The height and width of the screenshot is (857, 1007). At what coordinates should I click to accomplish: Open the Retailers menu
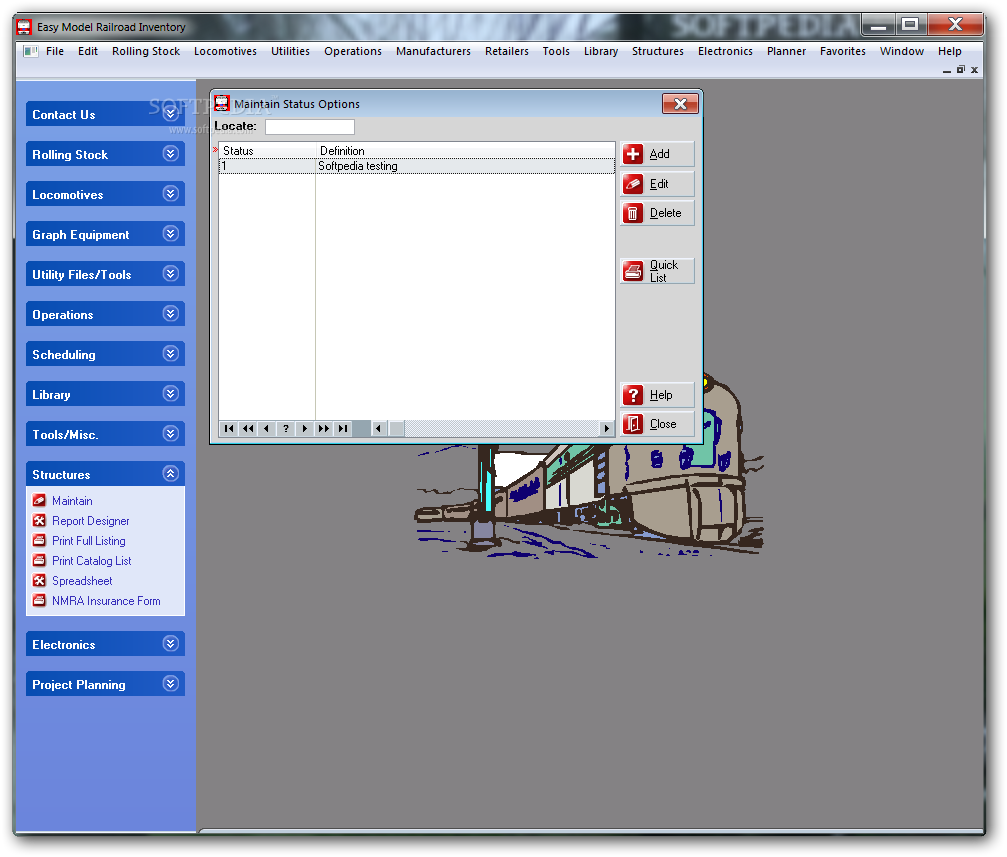pyautogui.click(x=507, y=51)
